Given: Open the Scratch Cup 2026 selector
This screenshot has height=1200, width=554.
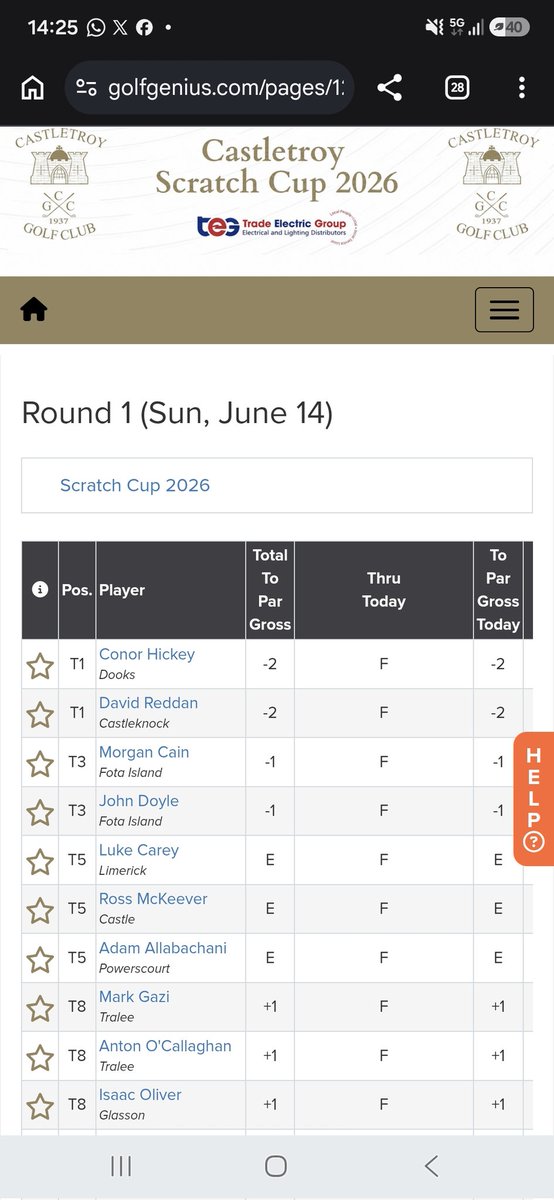Looking at the screenshot, I should point(276,486).
